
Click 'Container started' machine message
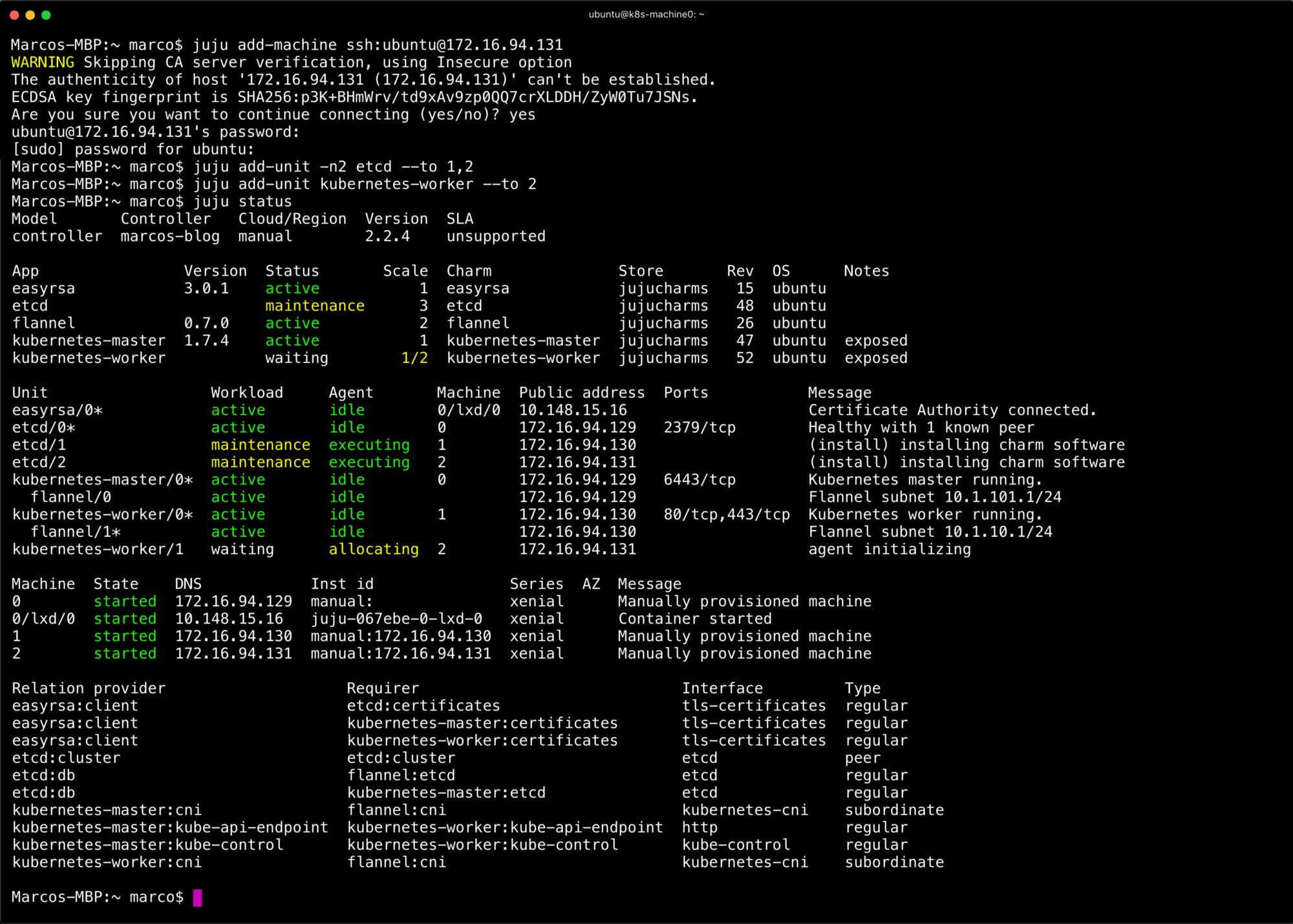(x=695, y=619)
